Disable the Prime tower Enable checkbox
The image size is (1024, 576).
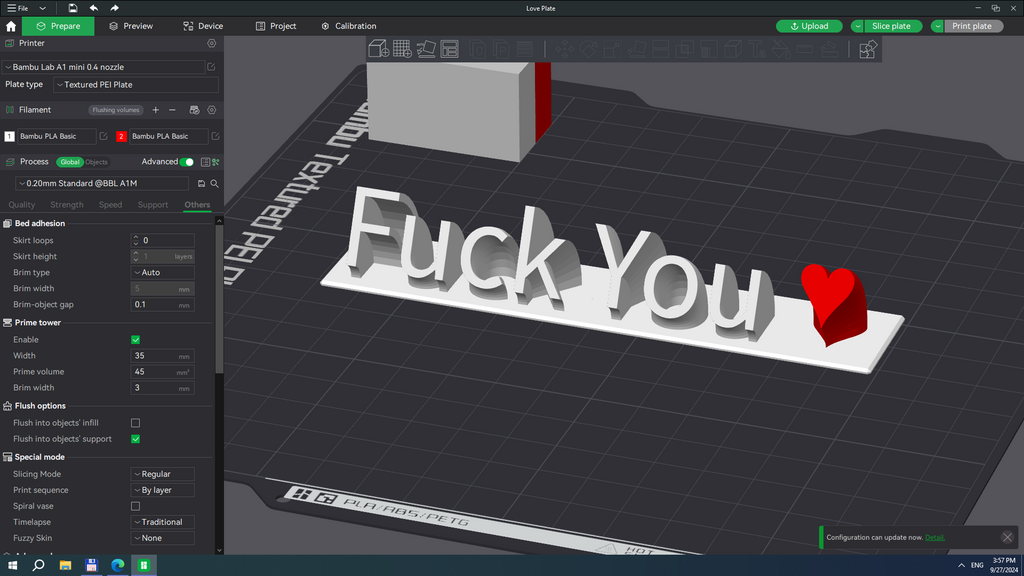pos(135,340)
